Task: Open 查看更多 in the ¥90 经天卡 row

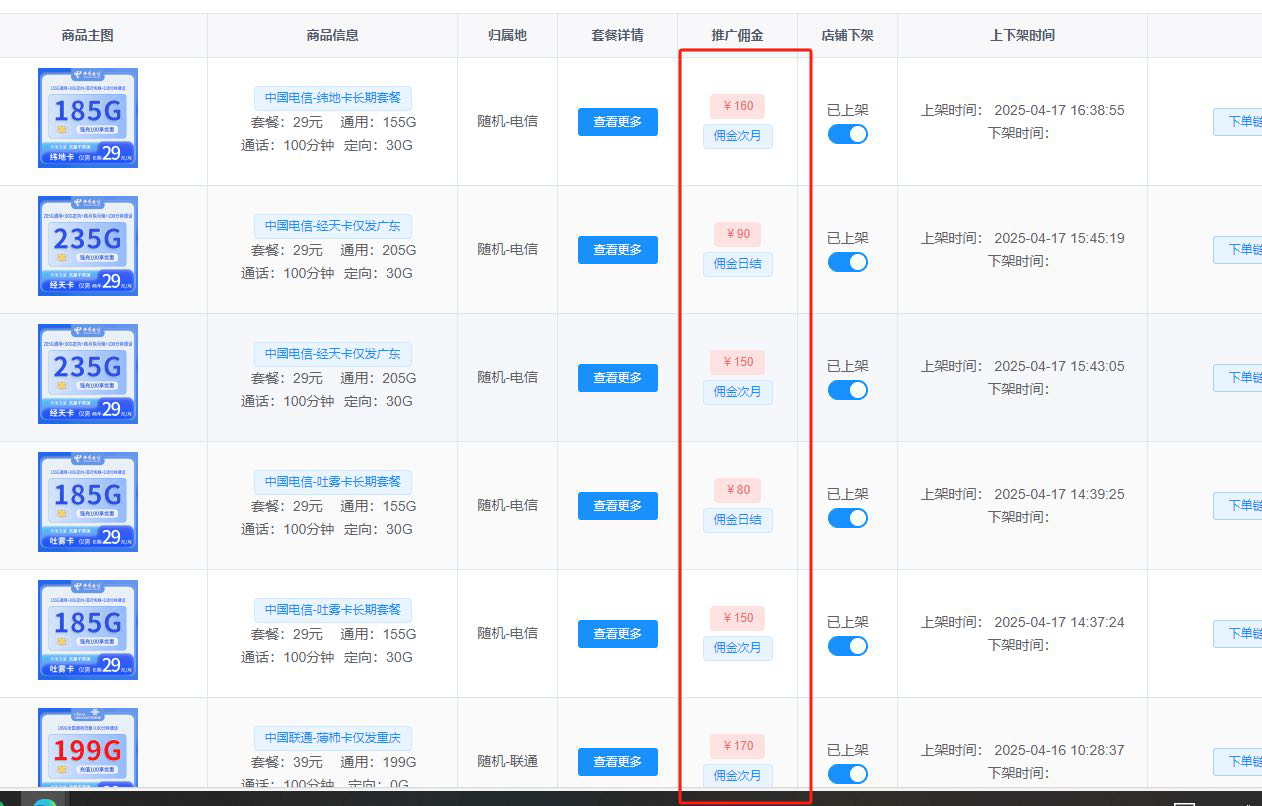Action: (618, 250)
